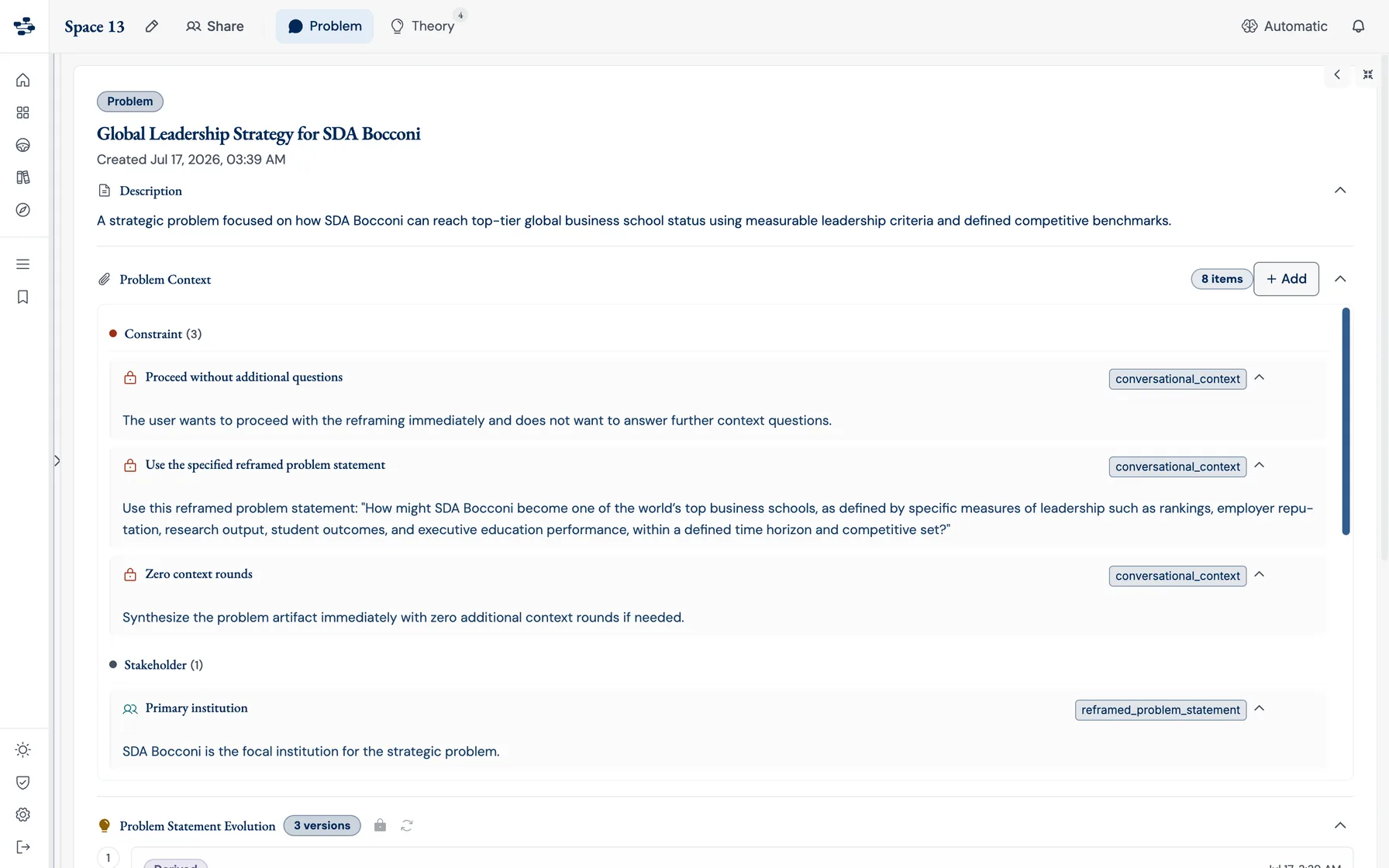Click the conversational_context tag on Zero context rounds
Screen dimensions: 1389x868
pos(1177,576)
